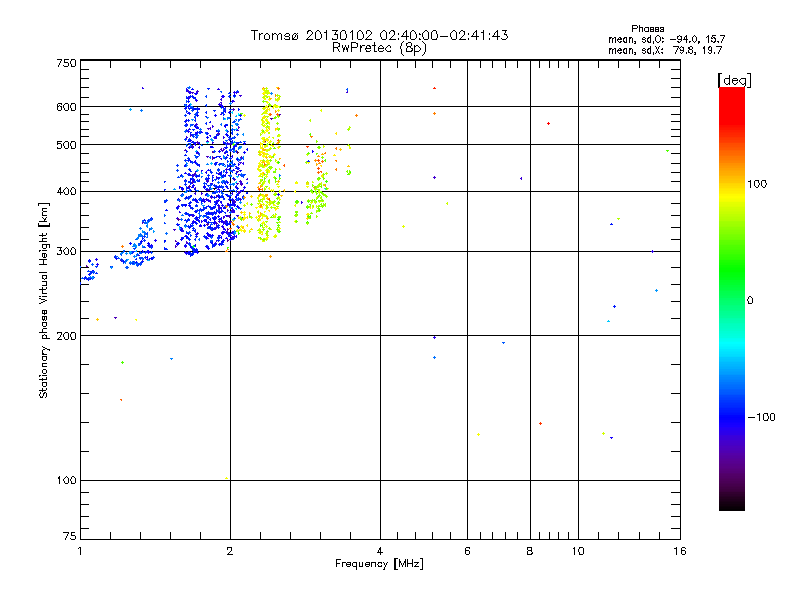The image size is (800, 600).
Task: Click the y-axis tick label '600'
Action: point(66,107)
